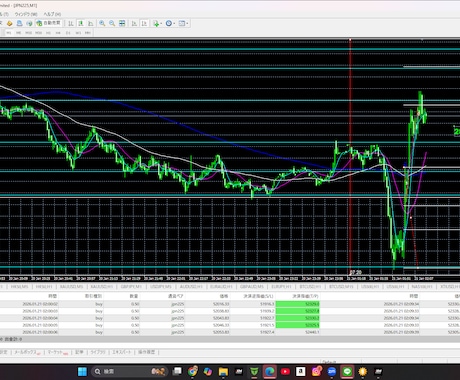Zoom out on the chart
Image resolution: width=460 pixels, height=380 pixels.
tap(112, 23)
